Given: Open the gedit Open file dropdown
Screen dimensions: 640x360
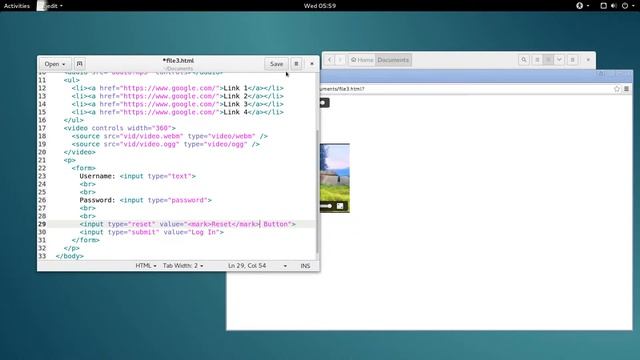Looking at the screenshot, I should [x=55, y=64].
